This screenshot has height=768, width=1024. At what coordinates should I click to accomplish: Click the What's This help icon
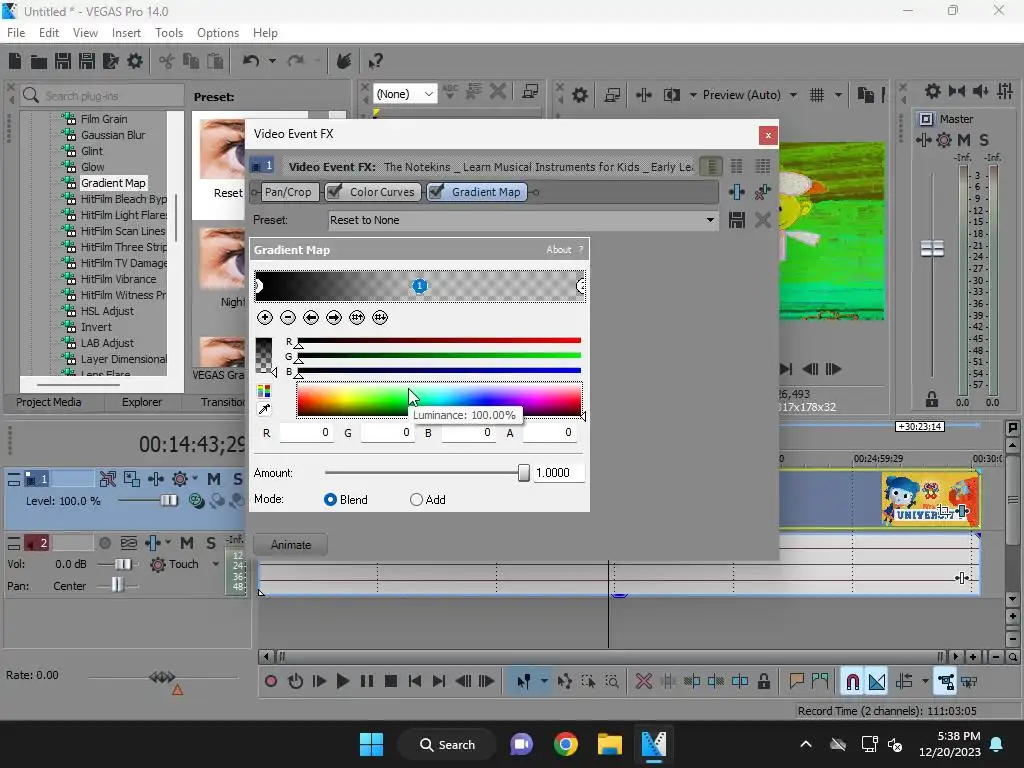pyautogui.click(x=375, y=61)
